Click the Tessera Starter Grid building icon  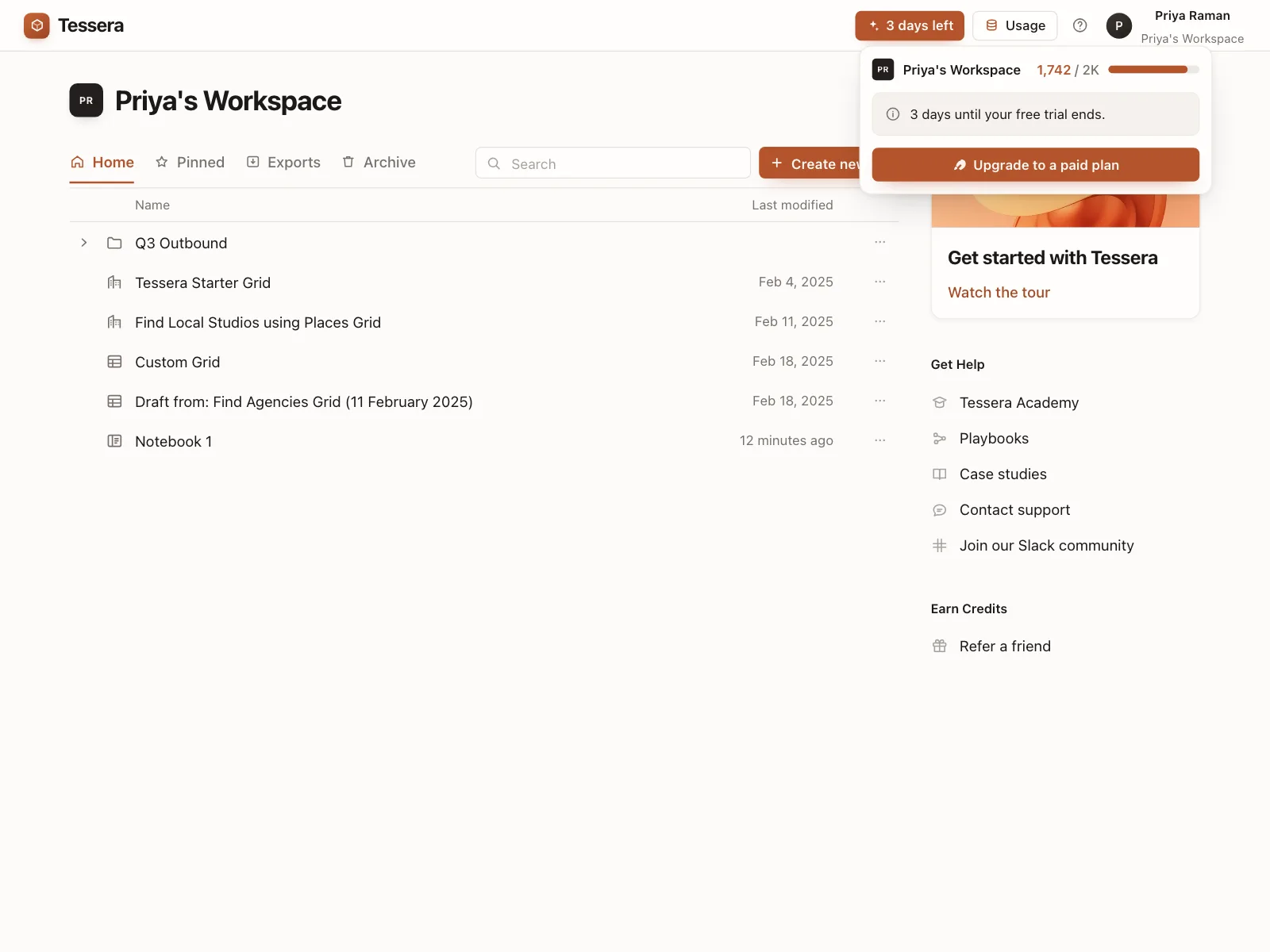point(114,282)
